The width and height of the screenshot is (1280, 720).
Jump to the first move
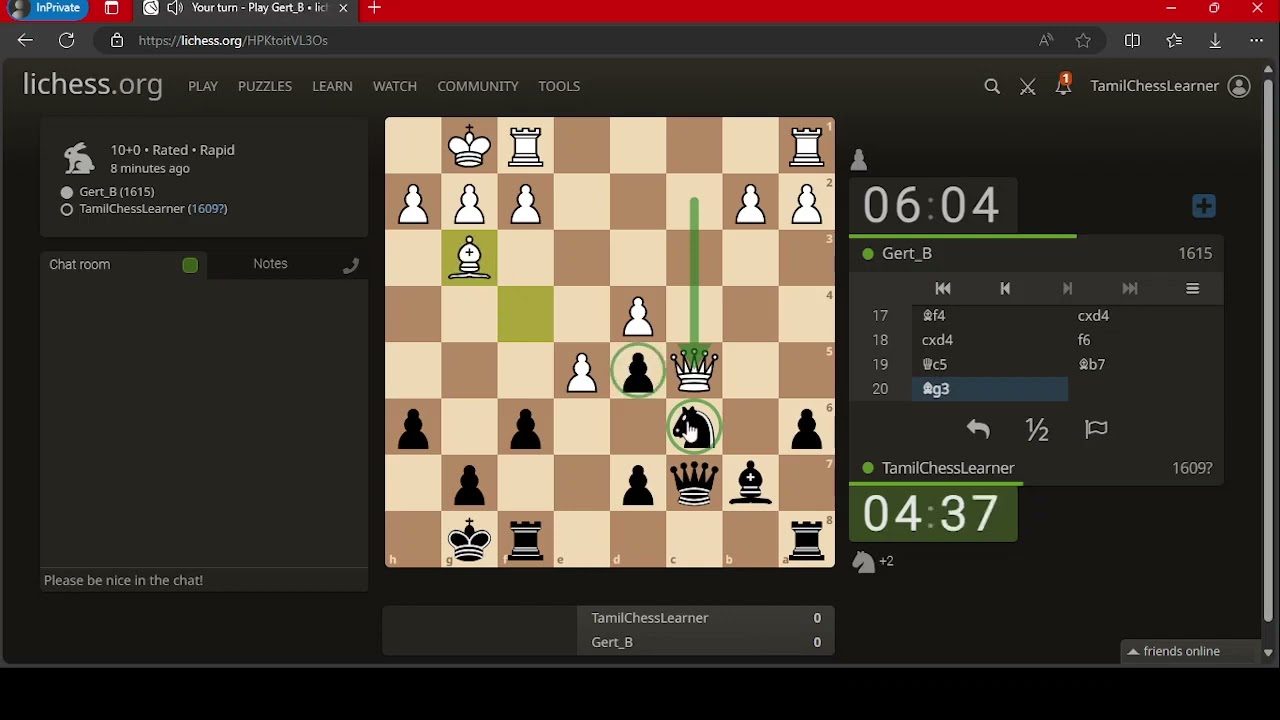[x=943, y=289]
